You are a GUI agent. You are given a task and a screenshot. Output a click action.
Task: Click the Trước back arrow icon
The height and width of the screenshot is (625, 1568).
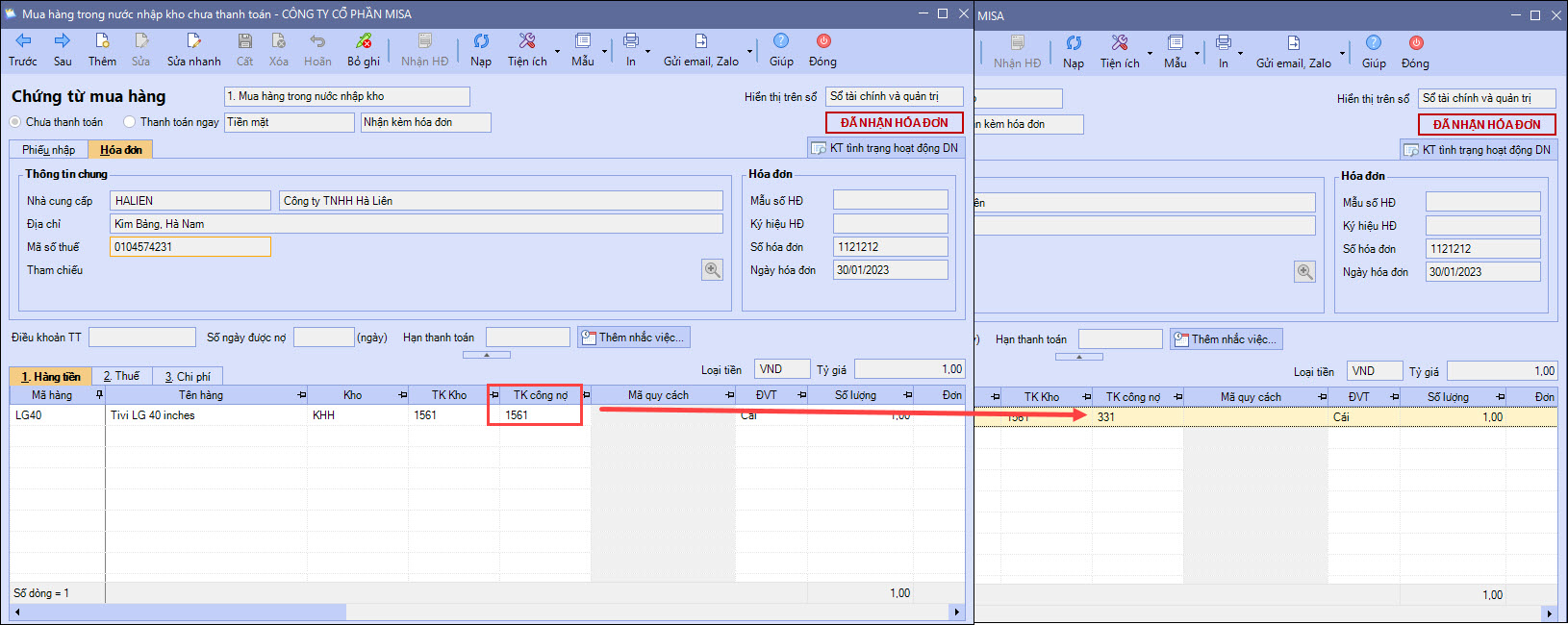coord(23,41)
